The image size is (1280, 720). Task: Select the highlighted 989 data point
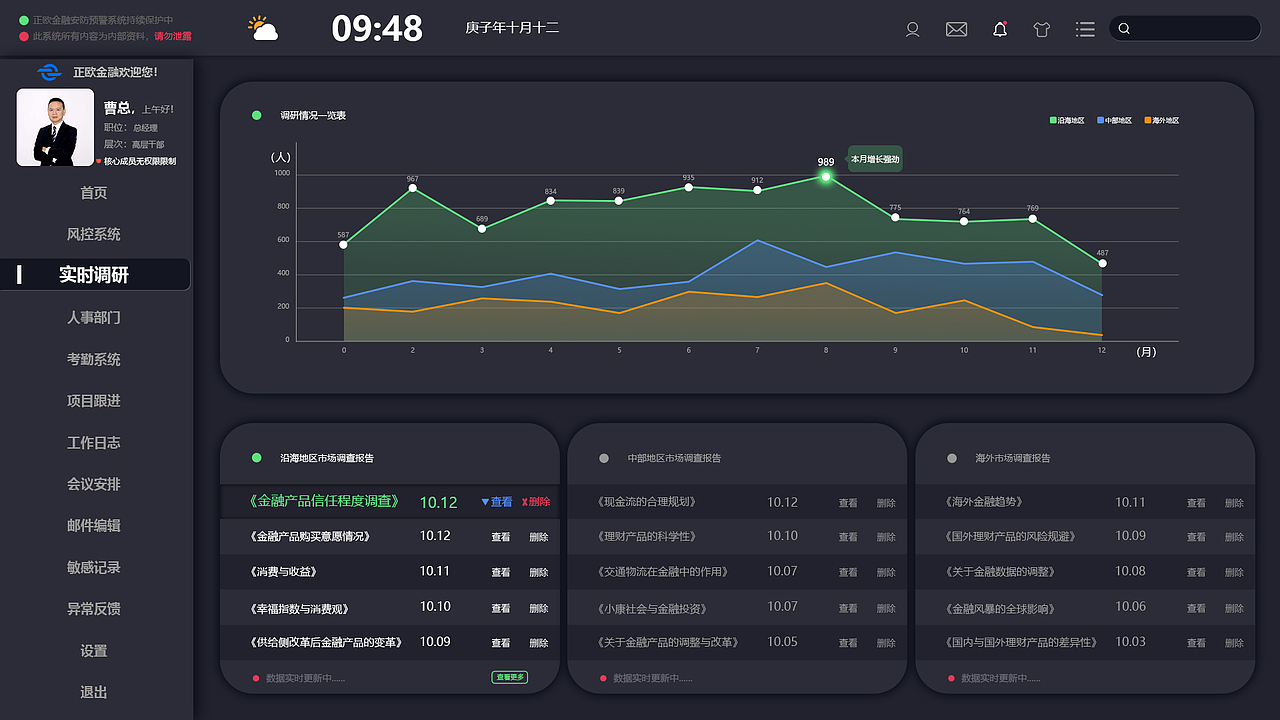[826, 176]
